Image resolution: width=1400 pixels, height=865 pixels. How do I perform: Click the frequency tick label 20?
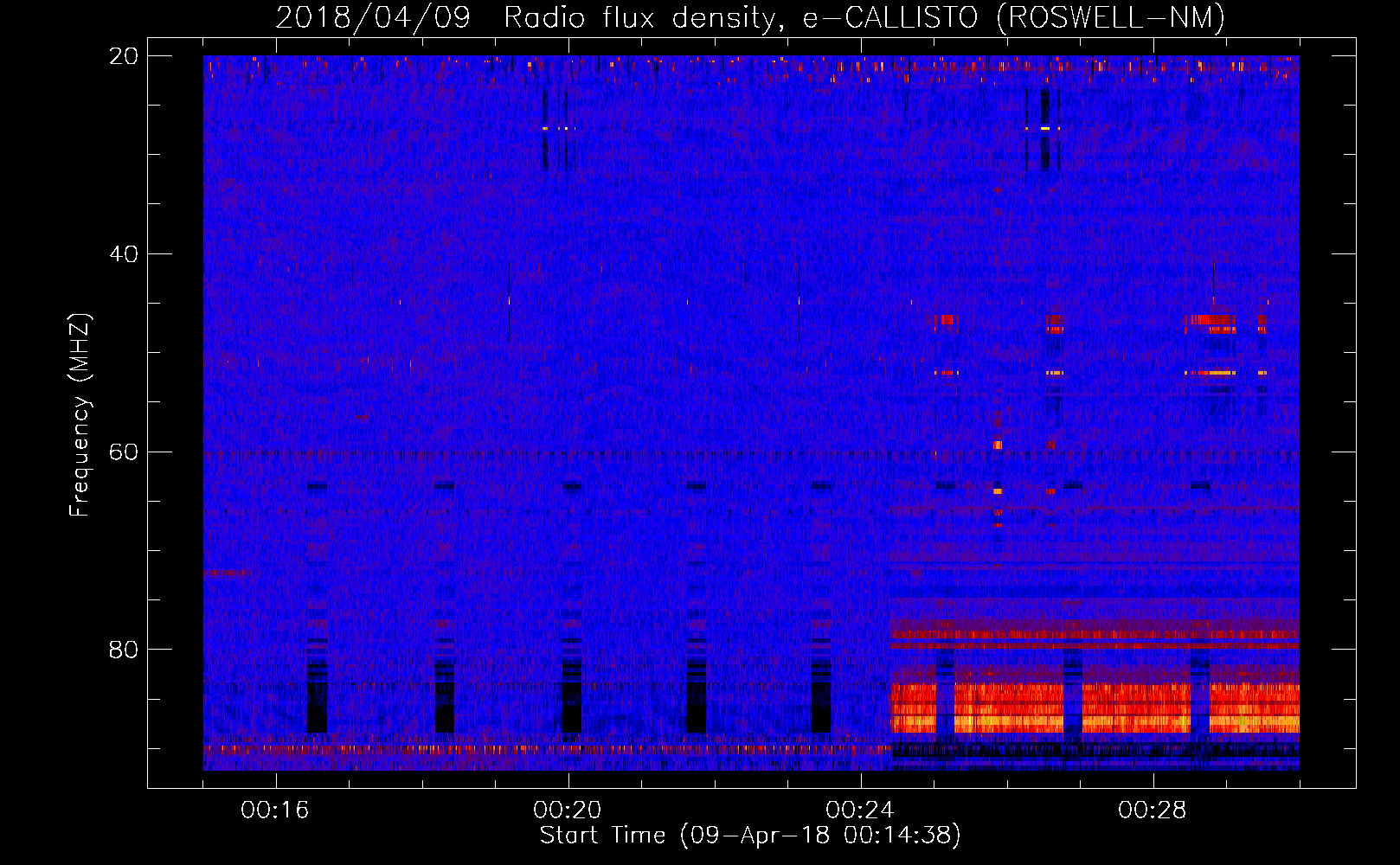click(123, 56)
